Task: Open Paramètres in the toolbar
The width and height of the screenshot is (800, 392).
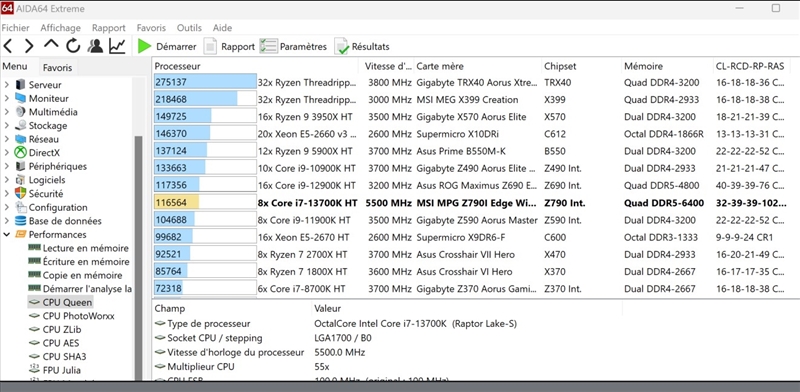Action: (293, 46)
